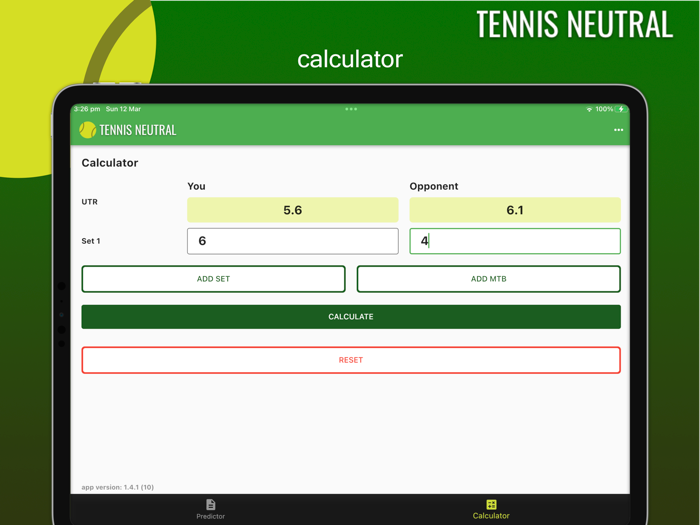Click the ADD MTB button
This screenshot has width=700, height=525.
point(488,279)
